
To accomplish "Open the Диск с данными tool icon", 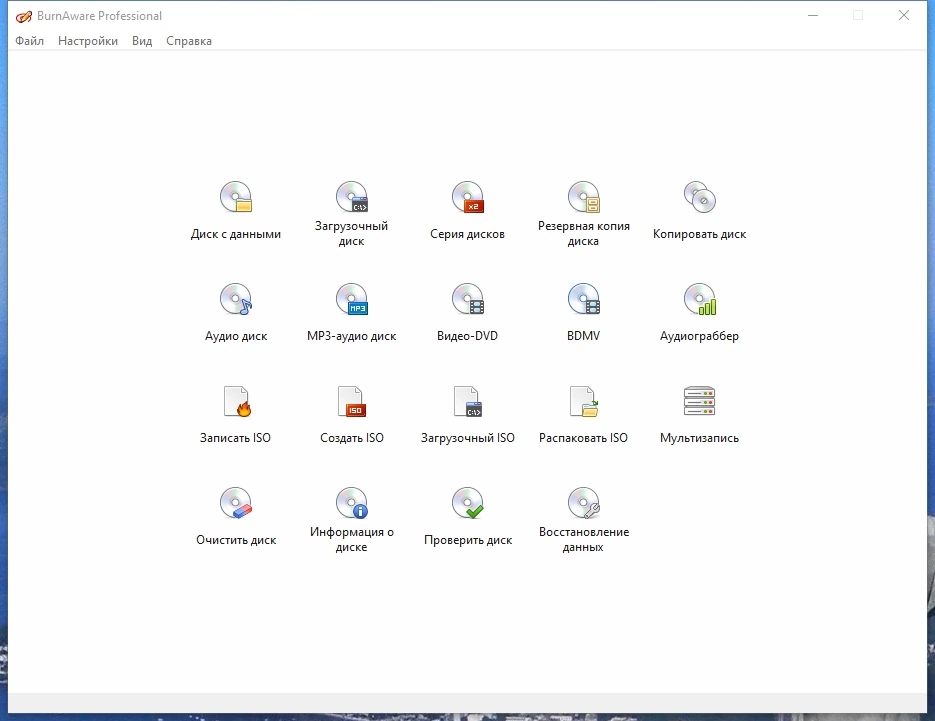I will tap(236, 197).
